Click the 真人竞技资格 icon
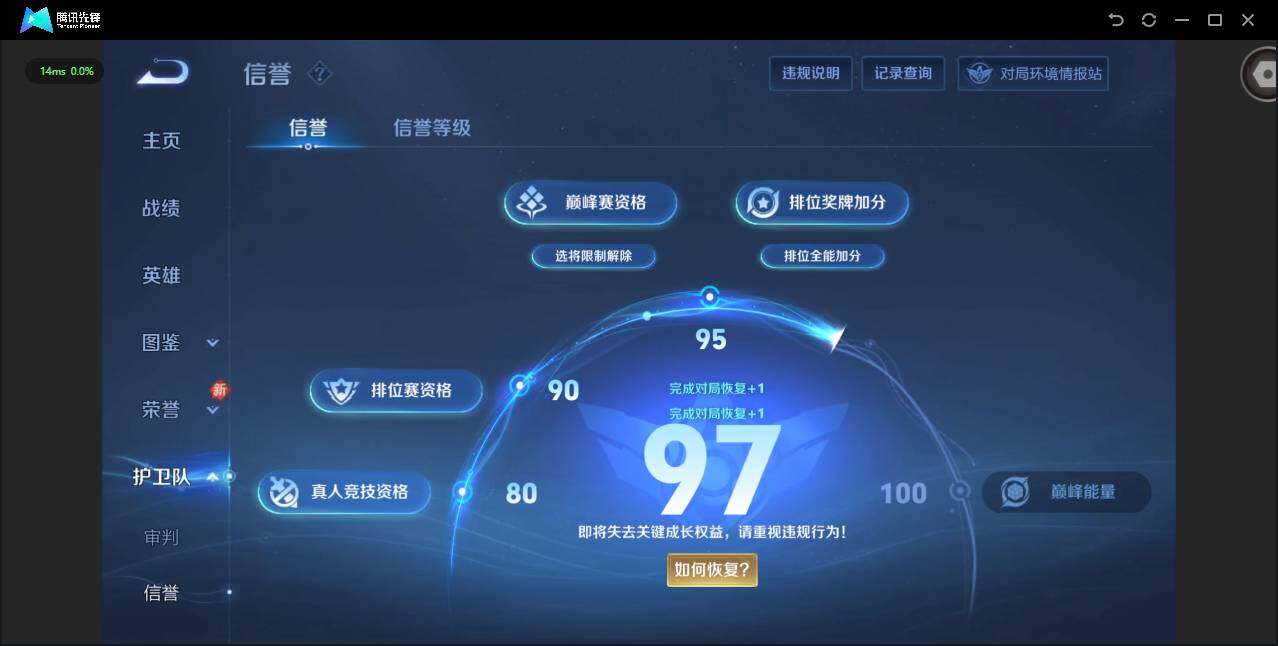 click(x=284, y=492)
